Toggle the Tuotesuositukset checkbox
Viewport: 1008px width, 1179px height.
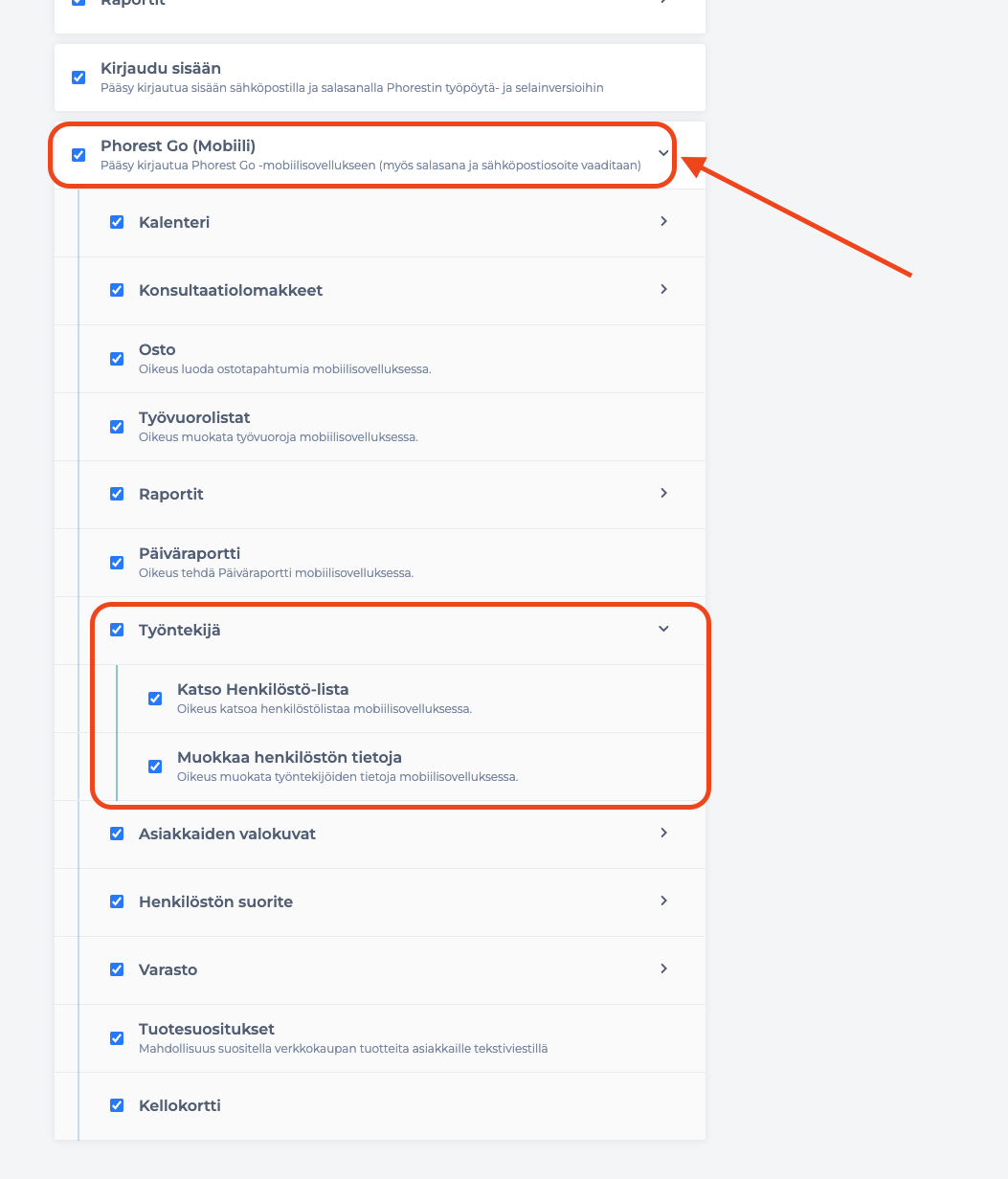point(117,1038)
